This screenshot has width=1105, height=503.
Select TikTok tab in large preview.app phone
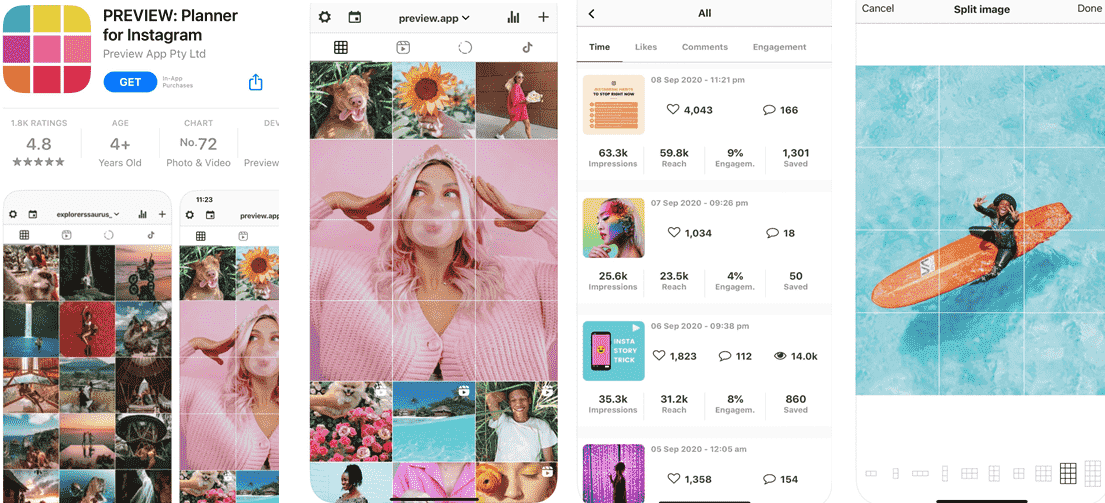[526, 47]
